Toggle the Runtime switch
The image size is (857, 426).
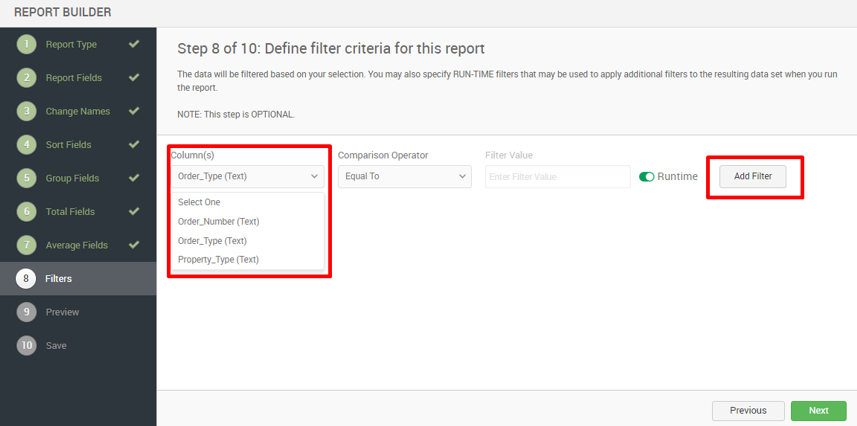point(647,177)
